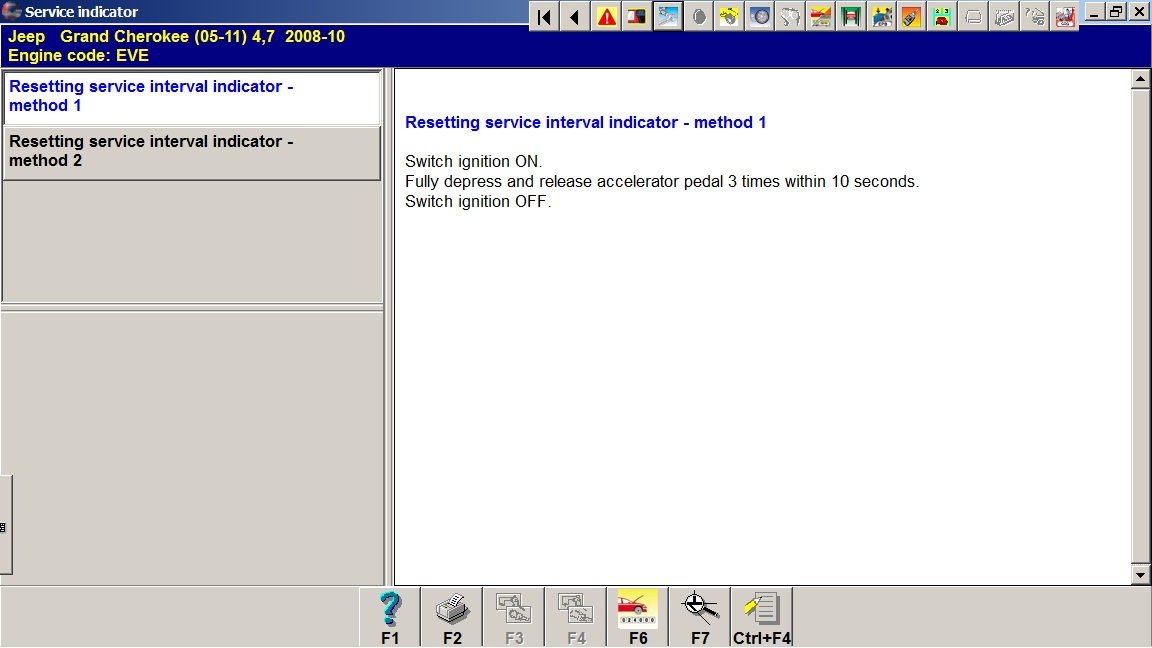Click the scroll down arrow in content pane

click(1140, 575)
